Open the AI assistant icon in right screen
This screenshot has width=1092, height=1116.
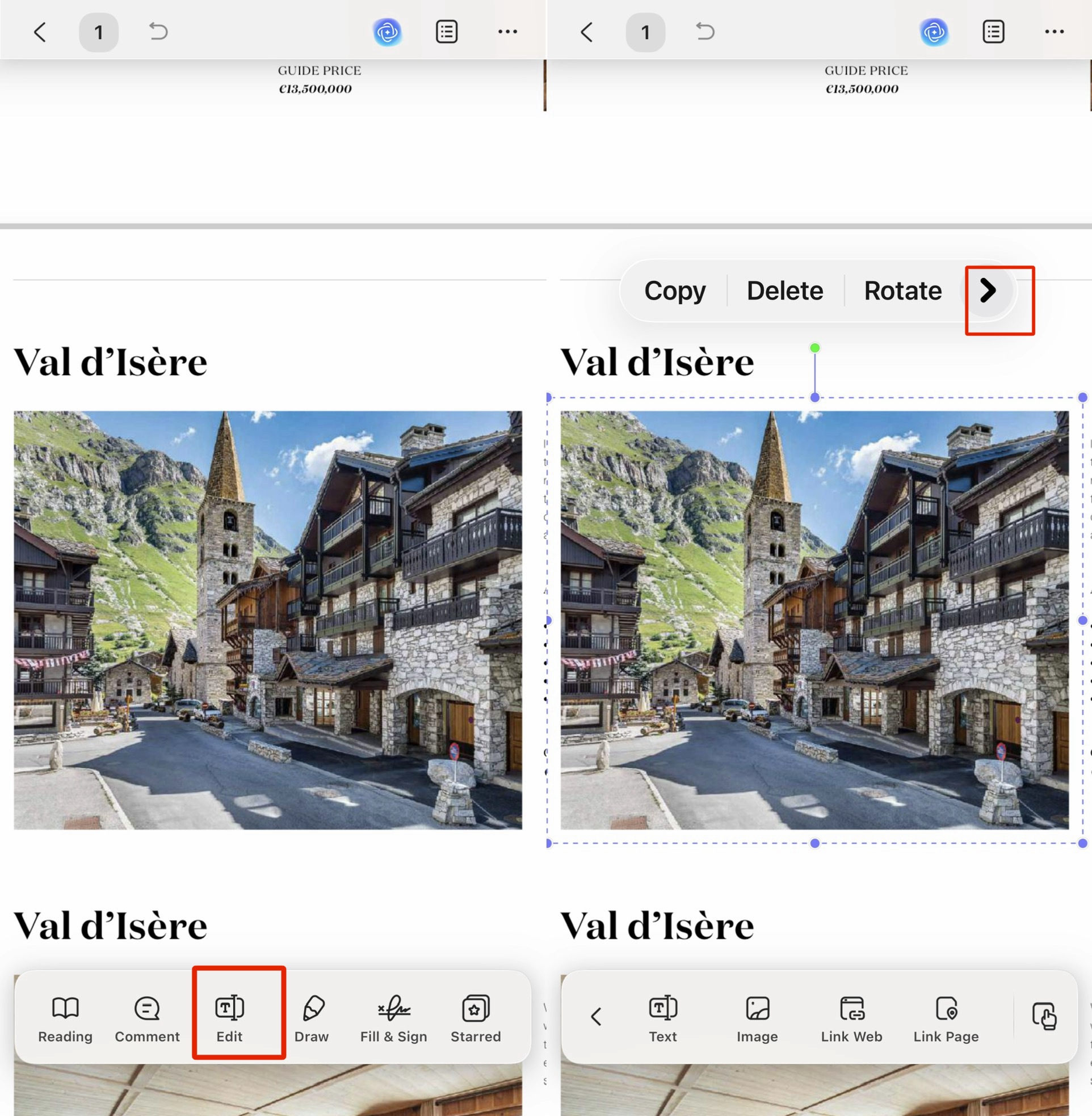point(934,32)
